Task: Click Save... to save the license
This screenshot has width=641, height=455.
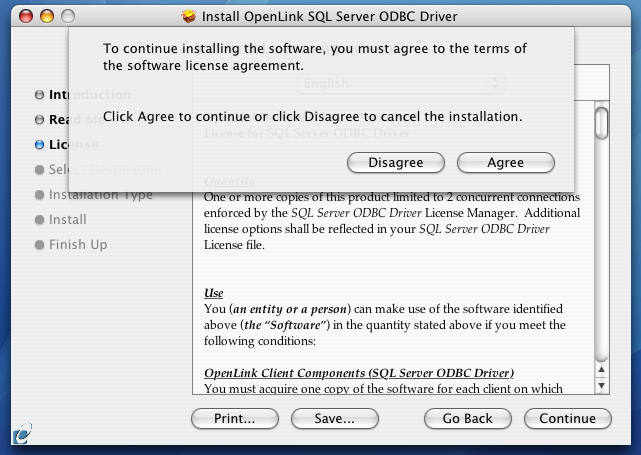Action: coord(334,419)
